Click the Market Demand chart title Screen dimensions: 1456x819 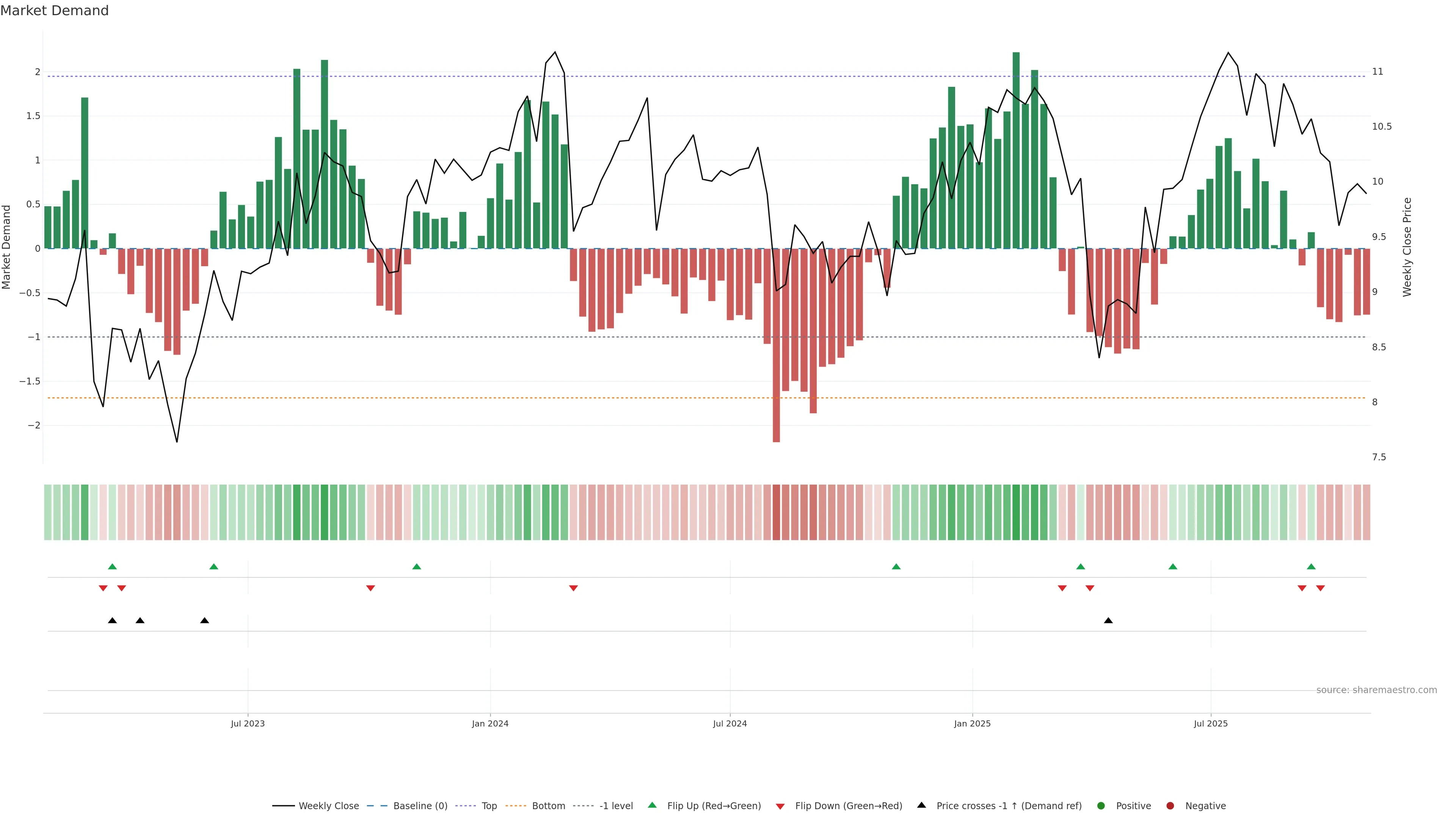pos(54,11)
